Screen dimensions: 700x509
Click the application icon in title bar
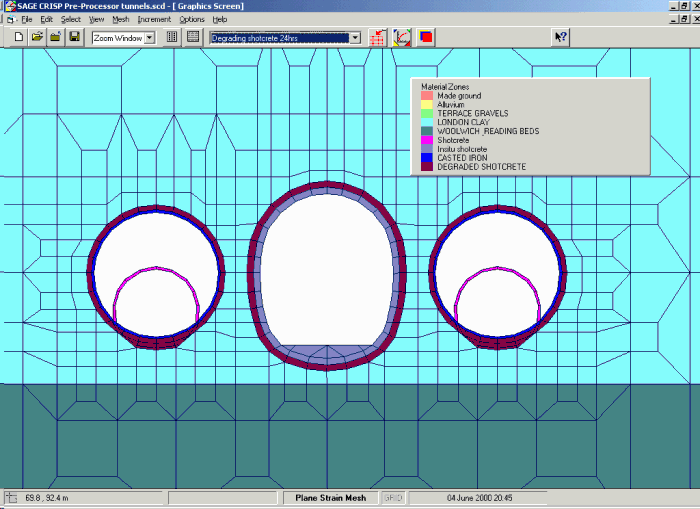tap(10, 6)
